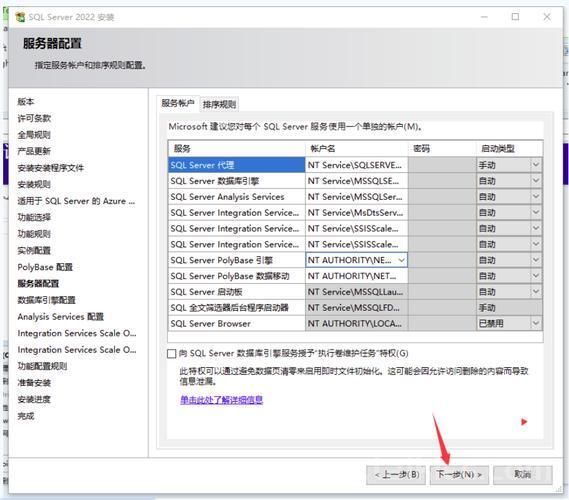569x500 pixels.
Task: Open startup type dropdown for SQL Server 数据库引擎
Action: 536,181
